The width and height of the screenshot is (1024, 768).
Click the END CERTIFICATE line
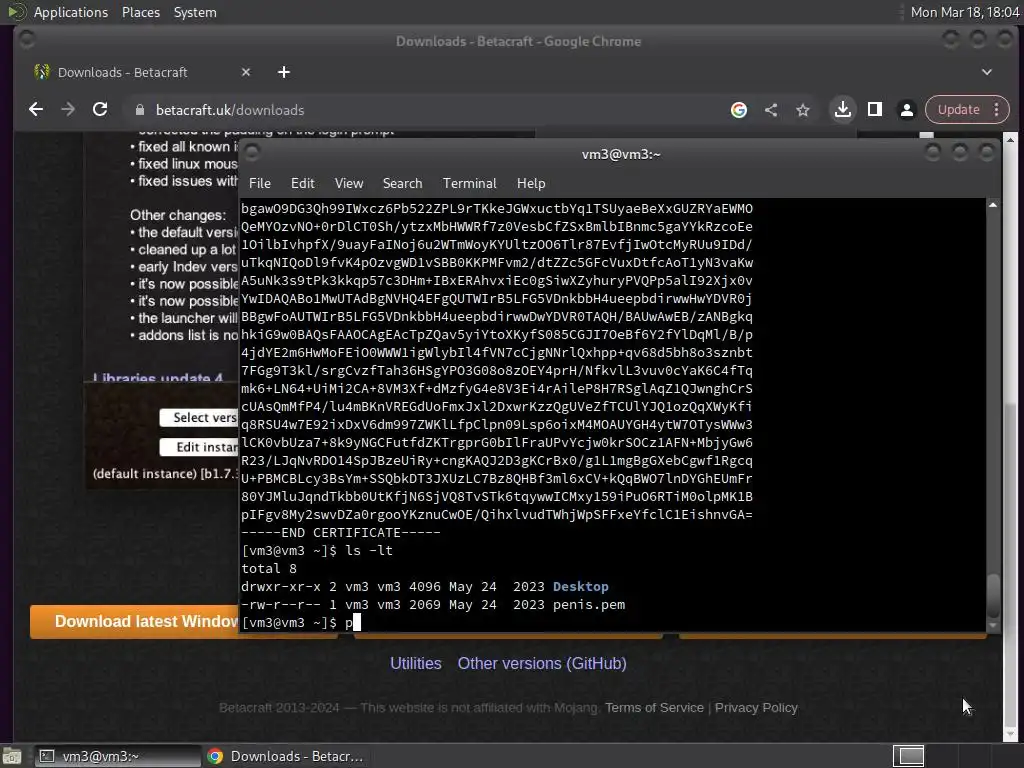tap(340, 532)
